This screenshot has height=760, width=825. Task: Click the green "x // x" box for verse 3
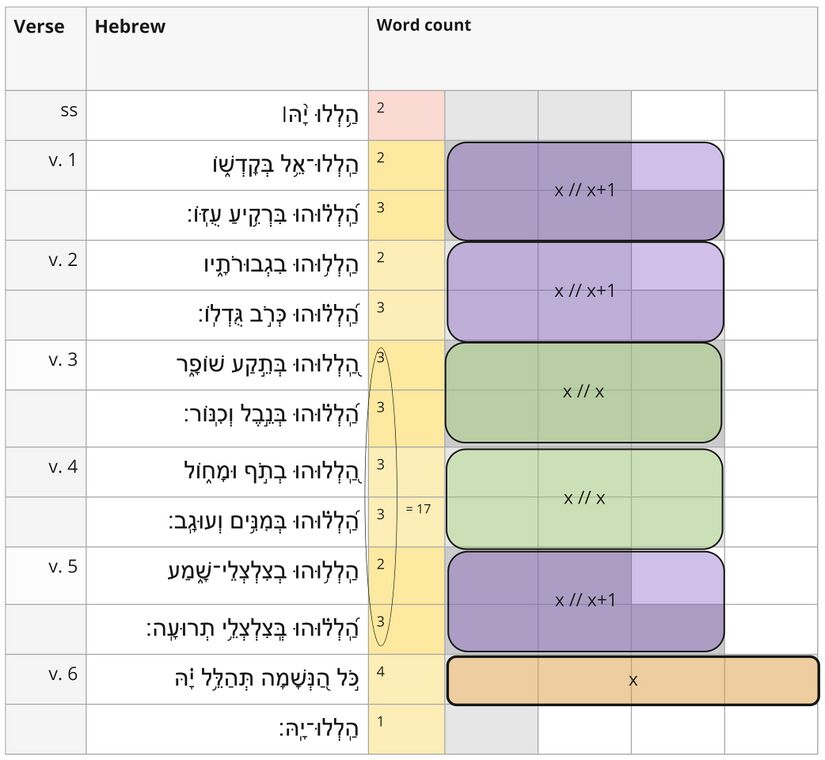coord(583,392)
